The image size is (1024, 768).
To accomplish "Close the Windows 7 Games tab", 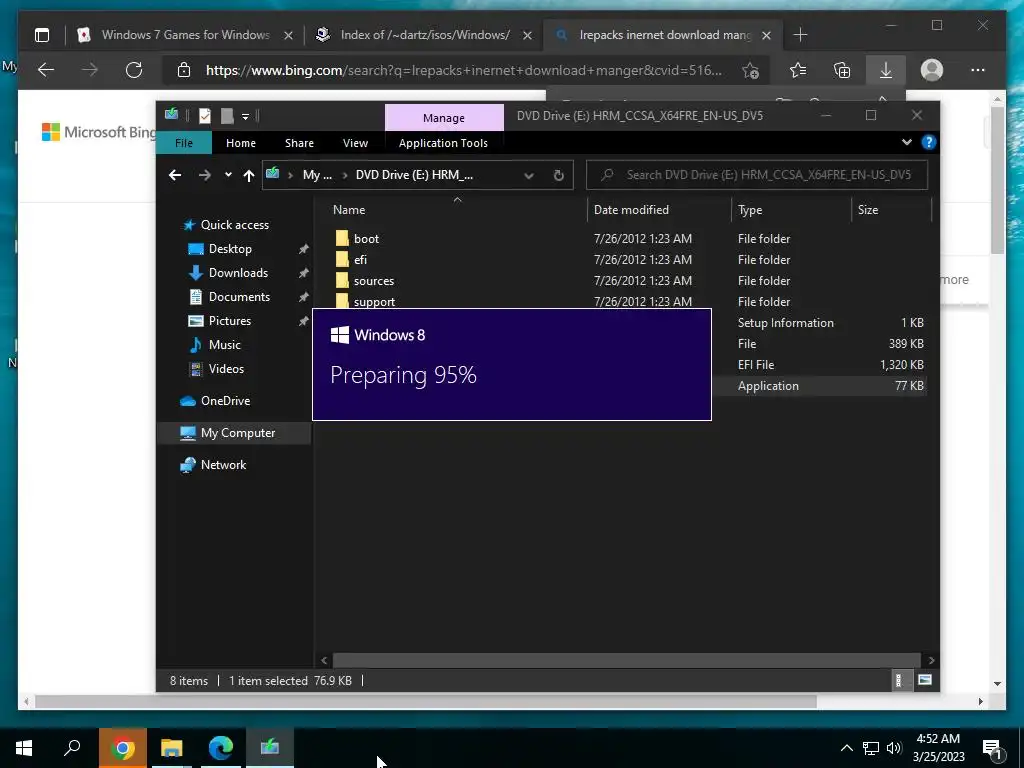I will coord(288,35).
